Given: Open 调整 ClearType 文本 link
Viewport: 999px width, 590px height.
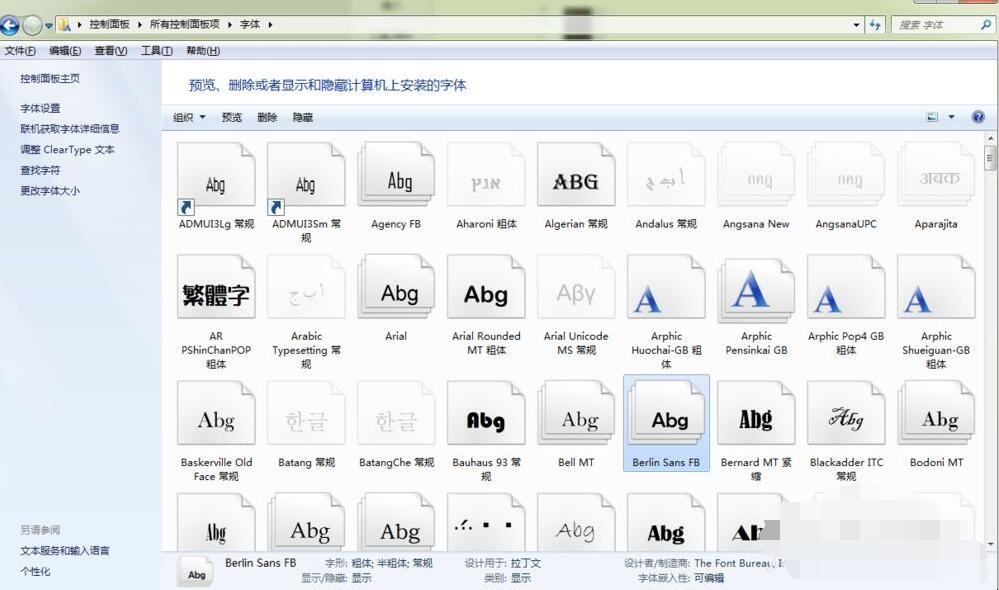Looking at the screenshot, I should click(68, 150).
